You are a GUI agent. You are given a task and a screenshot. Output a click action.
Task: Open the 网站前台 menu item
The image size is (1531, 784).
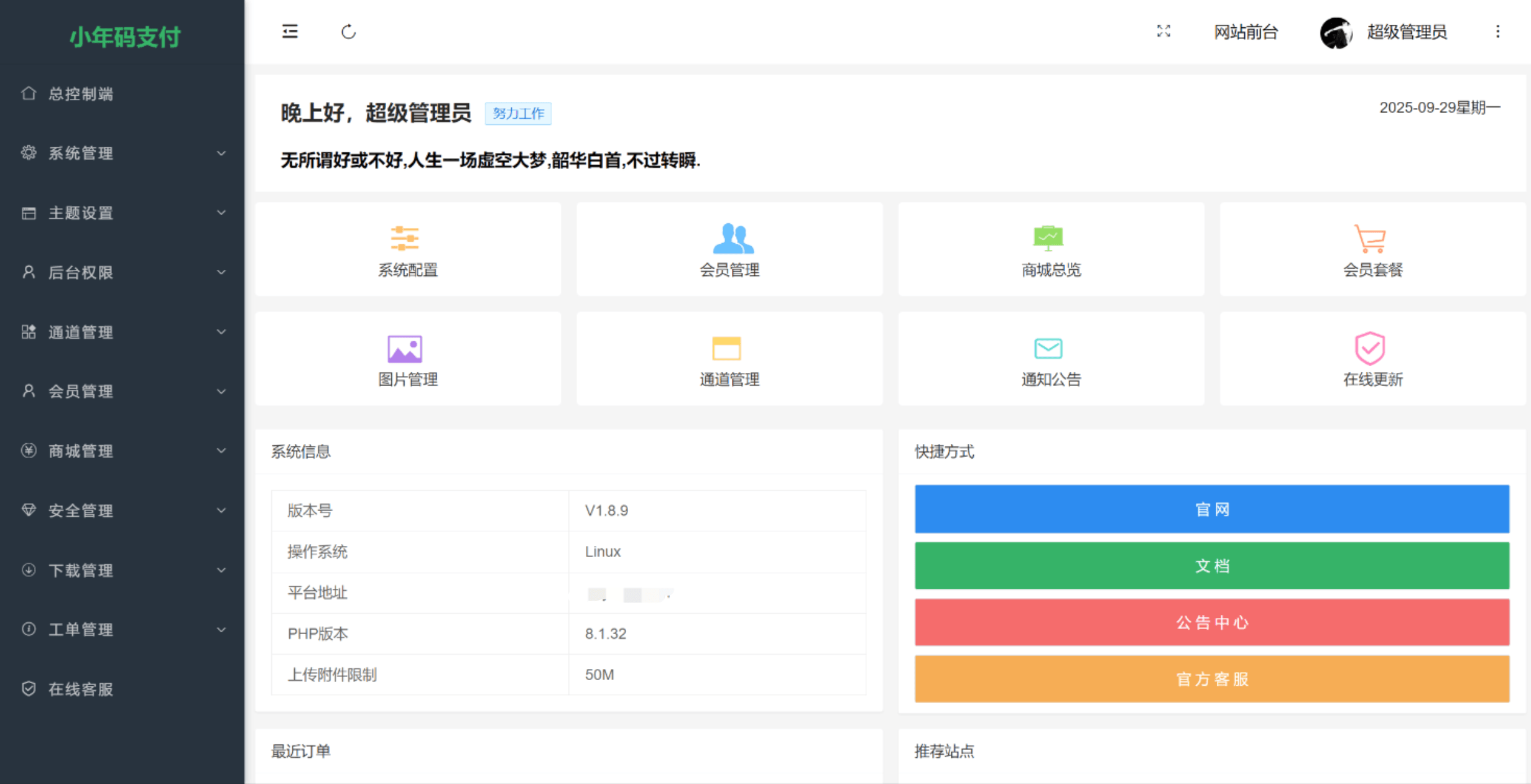[1246, 32]
